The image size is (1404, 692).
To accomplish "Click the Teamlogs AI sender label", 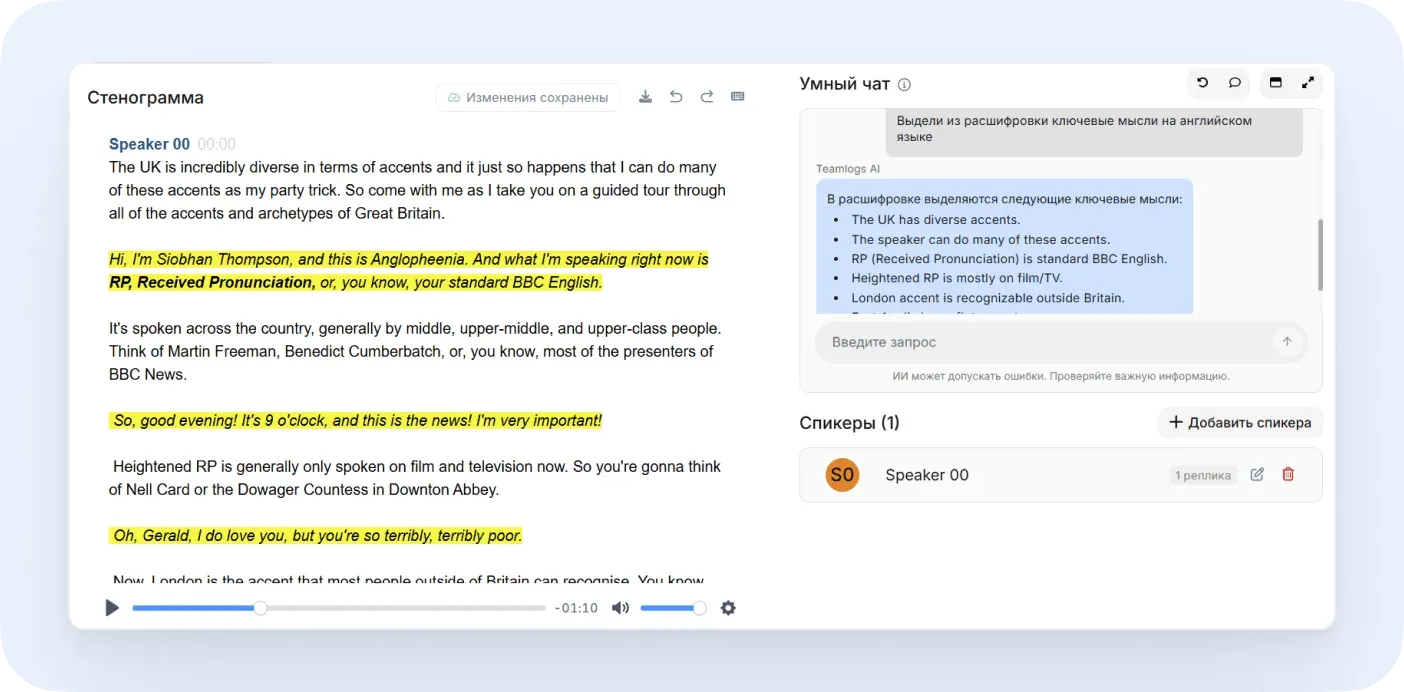I will pos(848,169).
